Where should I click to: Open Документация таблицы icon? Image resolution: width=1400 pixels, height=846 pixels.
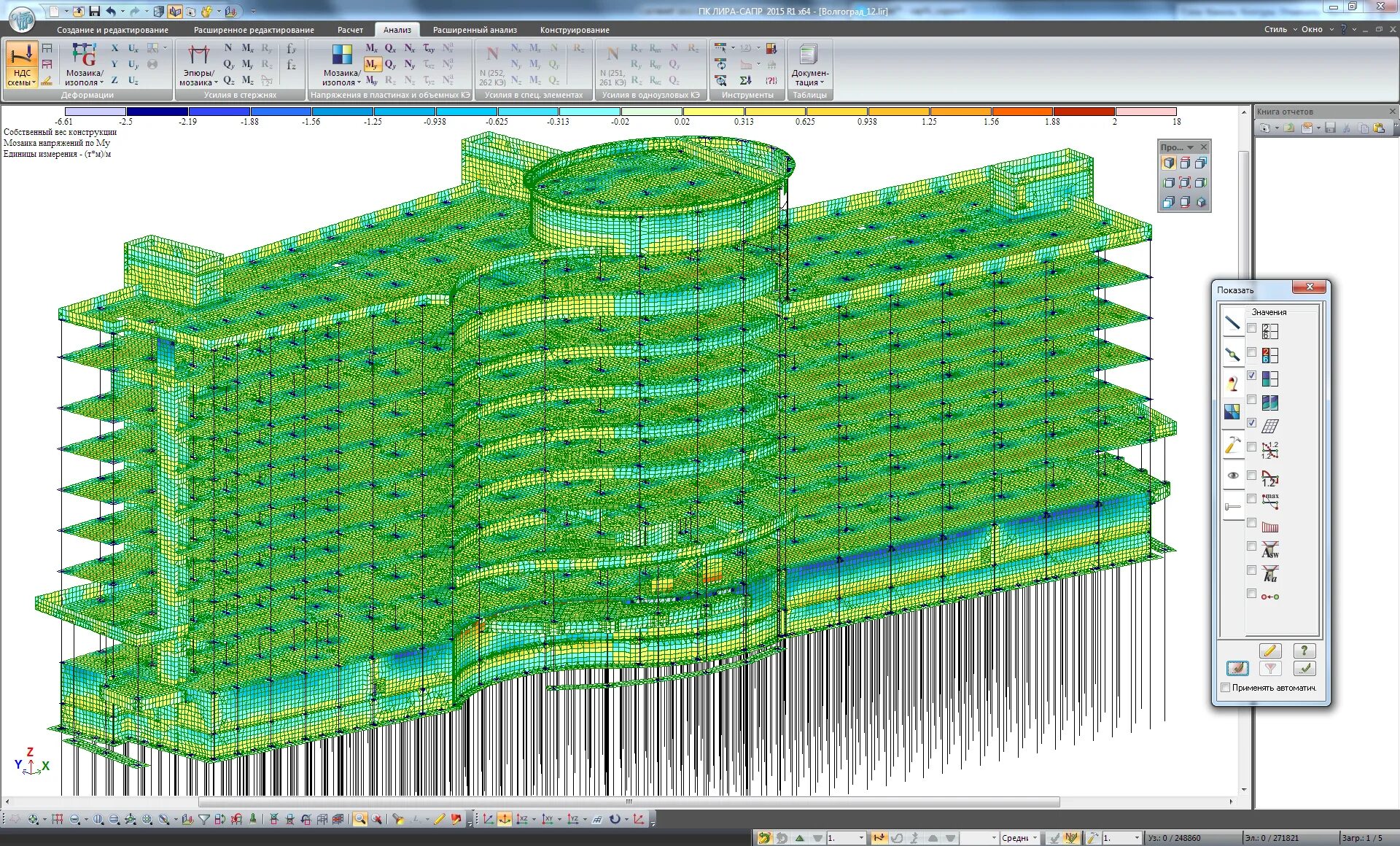point(809,63)
